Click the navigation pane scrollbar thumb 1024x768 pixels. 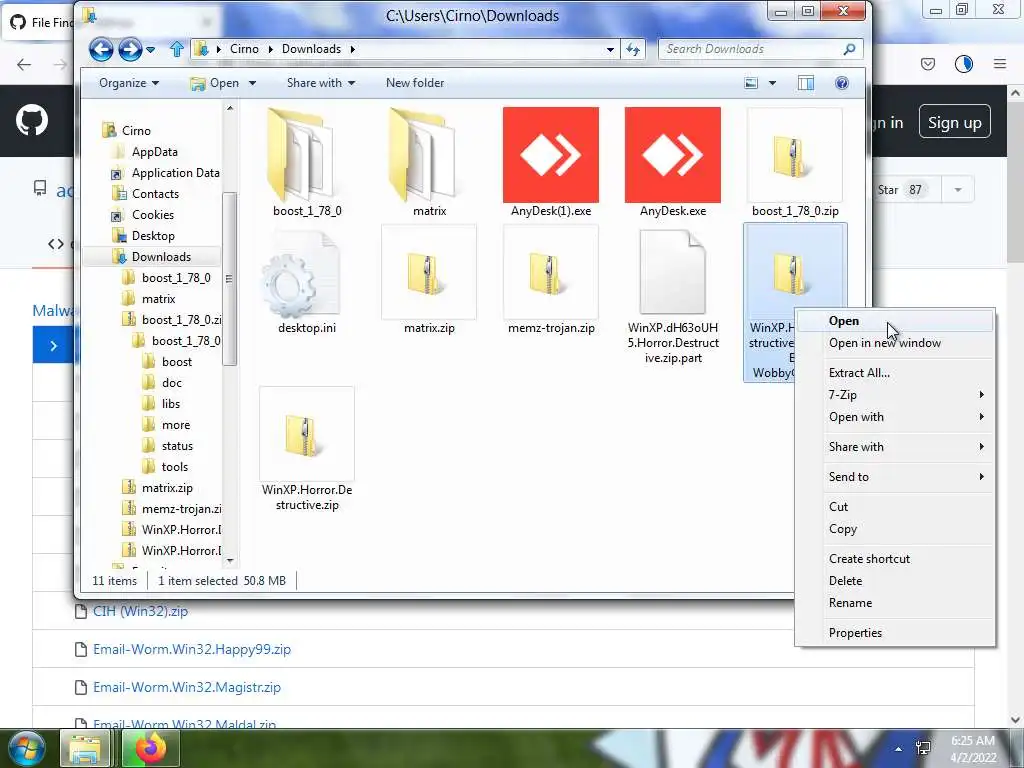click(x=229, y=279)
